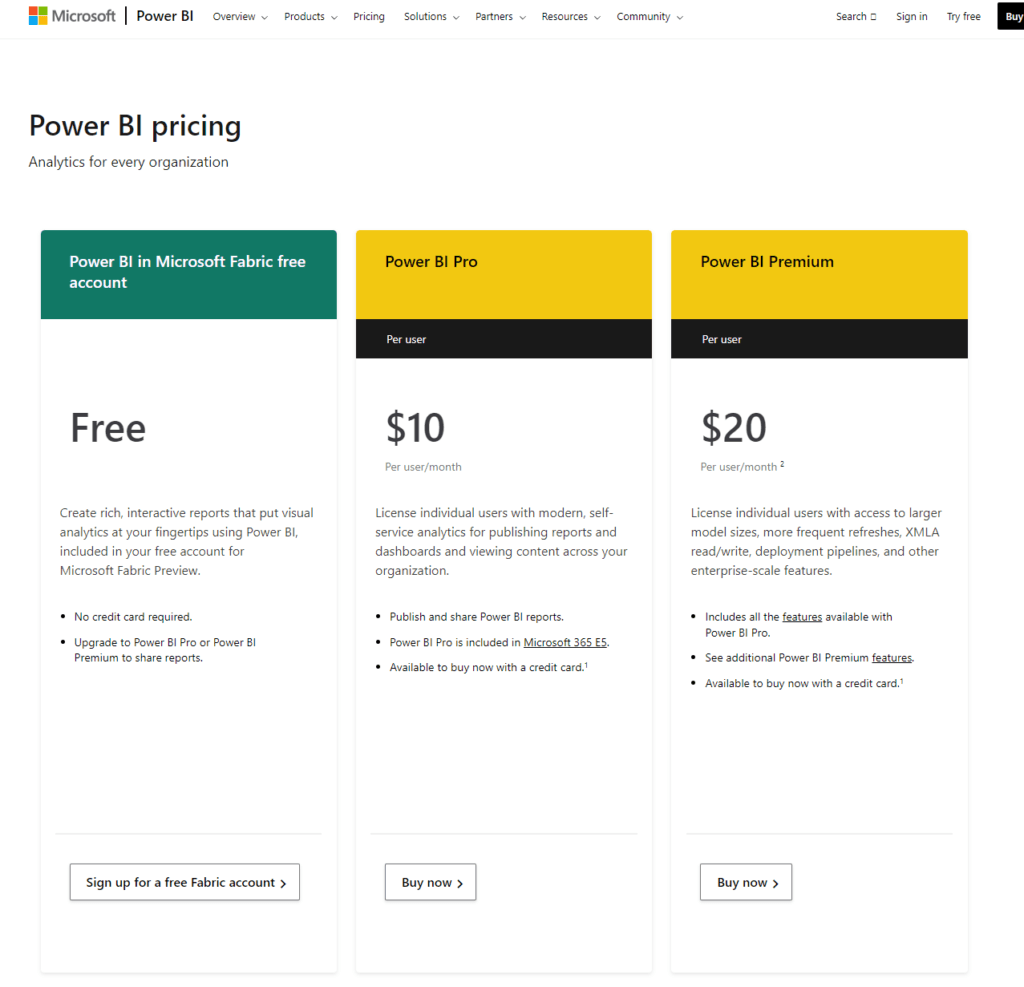Image resolution: width=1024 pixels, height=987 pixels.
Task: Open the Partners navigation menu
Action: point(500,17)
